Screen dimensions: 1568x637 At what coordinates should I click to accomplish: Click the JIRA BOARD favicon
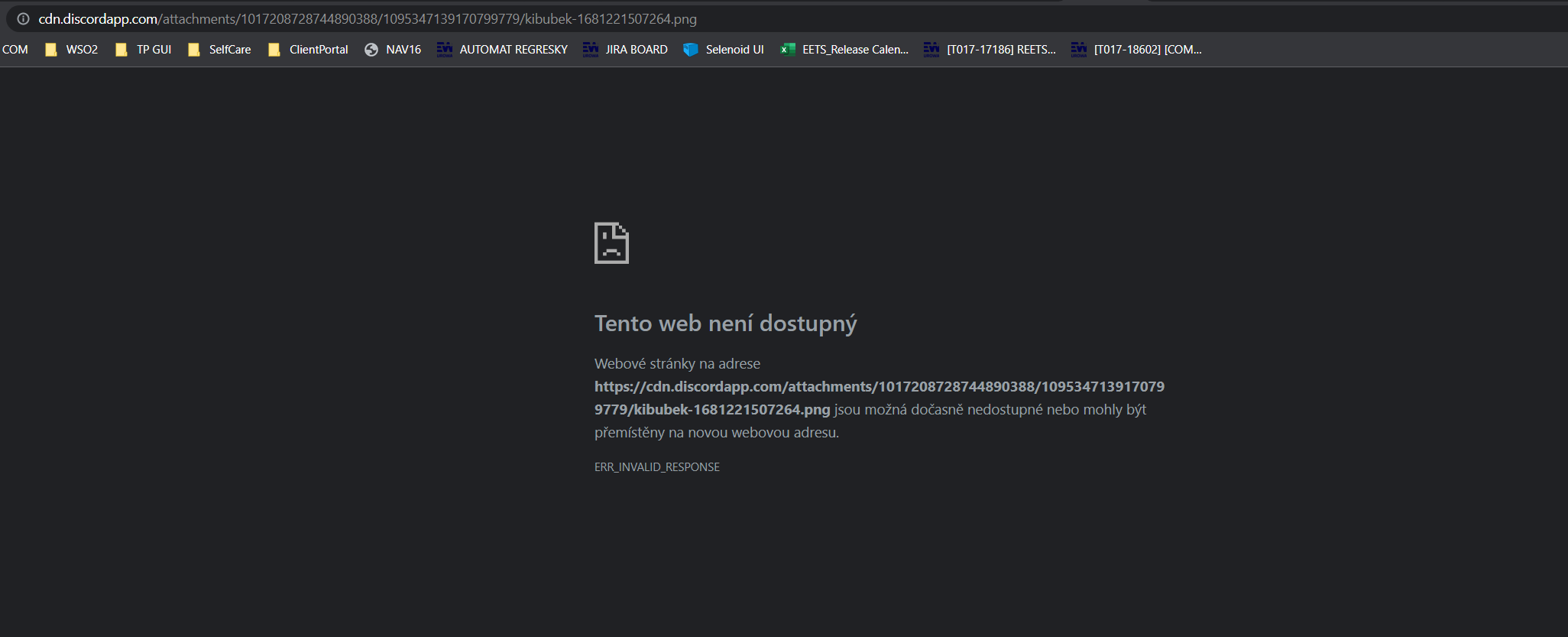pyautogui.click(x=591, y=50)
